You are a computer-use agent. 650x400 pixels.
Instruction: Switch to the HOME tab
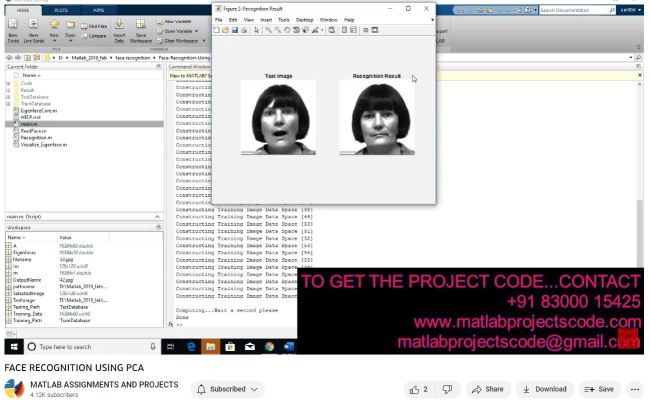23,10
